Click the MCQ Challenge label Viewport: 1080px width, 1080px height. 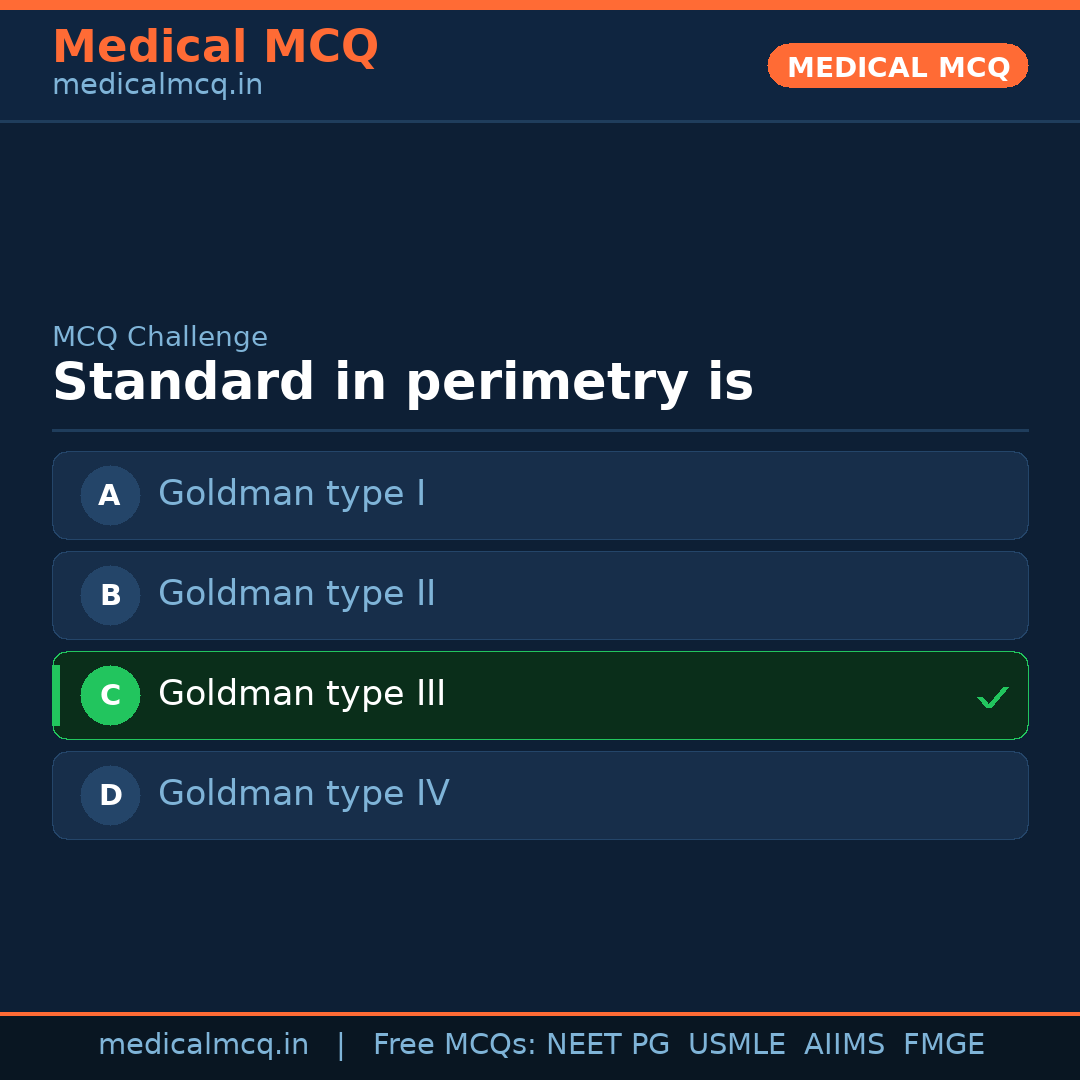(x=160, y=337)
